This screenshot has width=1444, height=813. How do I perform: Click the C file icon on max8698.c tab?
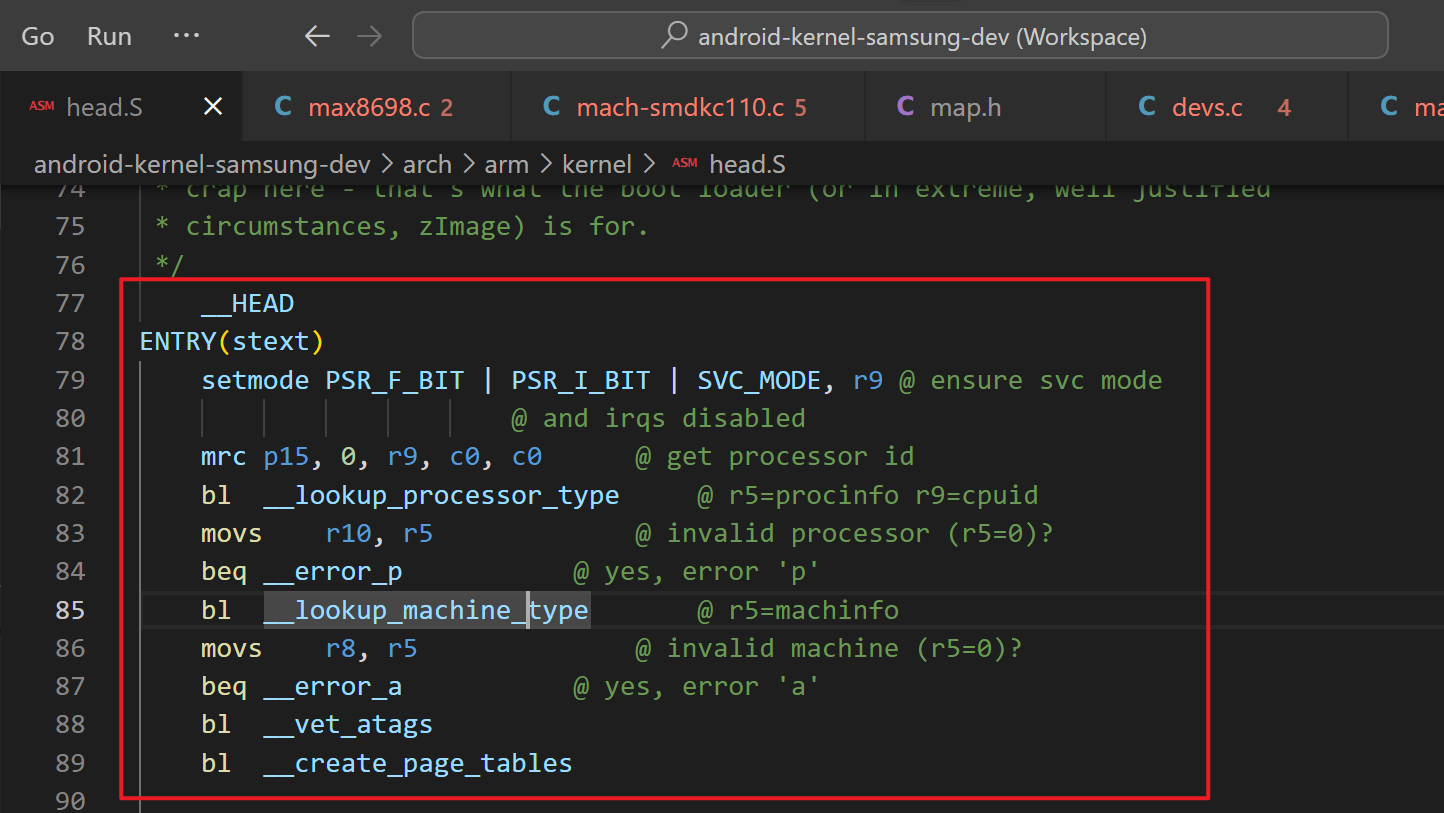(283, 106)
